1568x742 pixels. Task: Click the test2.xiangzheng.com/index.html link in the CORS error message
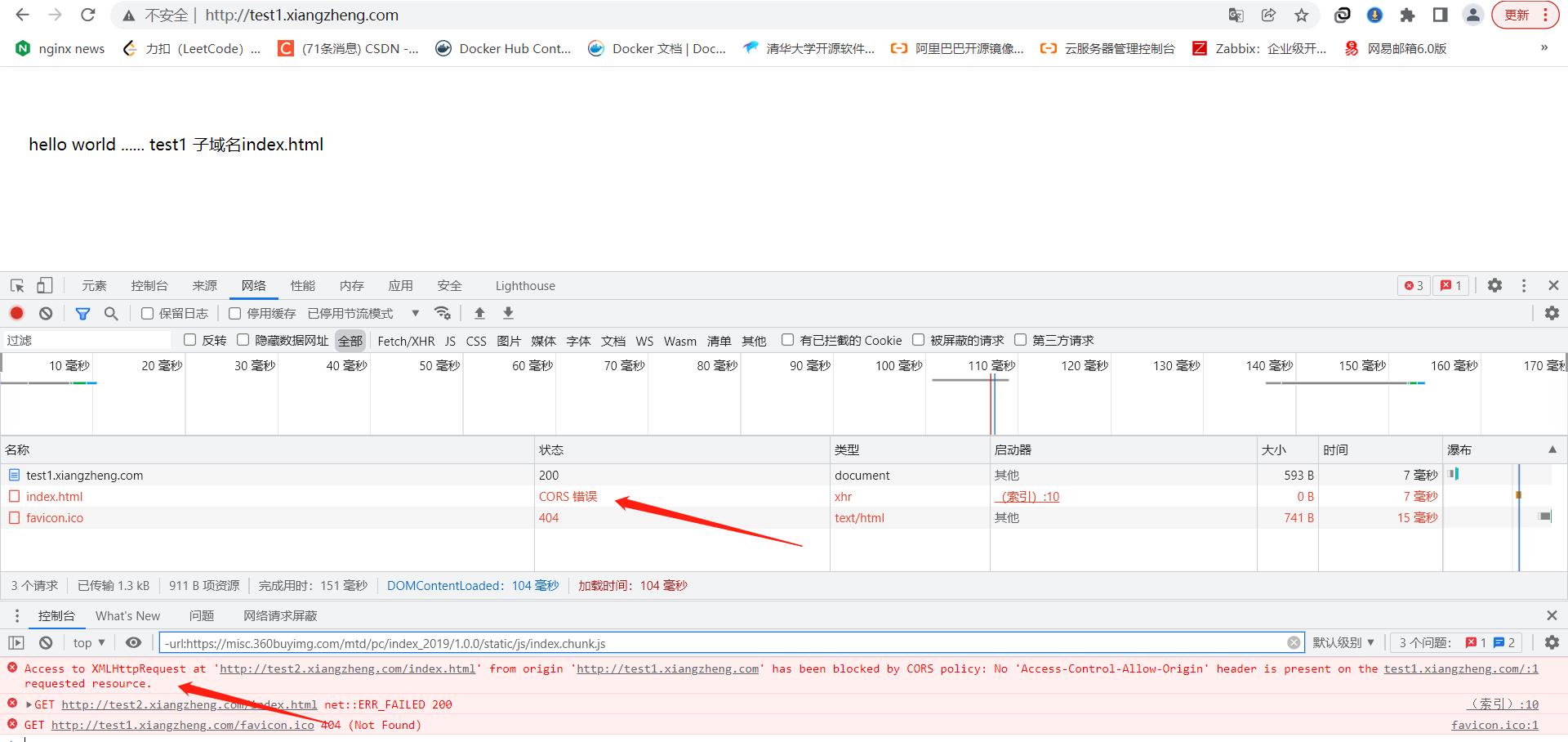[x=347, y=668]
